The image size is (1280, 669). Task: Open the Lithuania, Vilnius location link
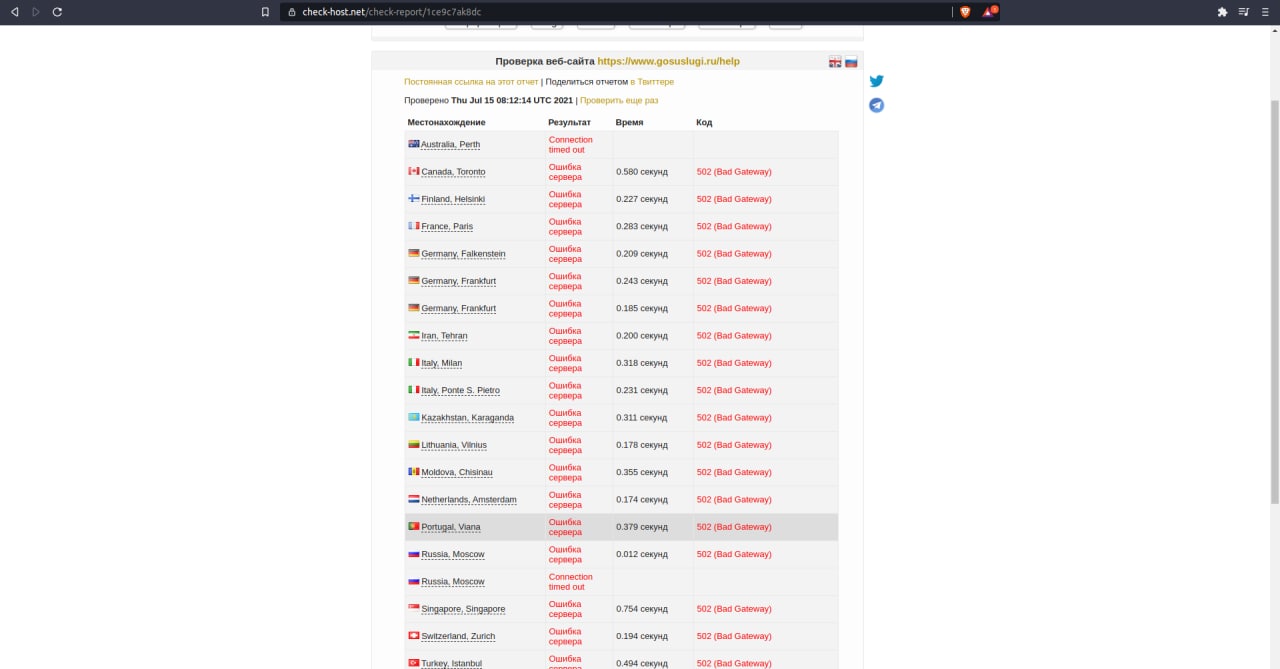(x=454, y=445)
